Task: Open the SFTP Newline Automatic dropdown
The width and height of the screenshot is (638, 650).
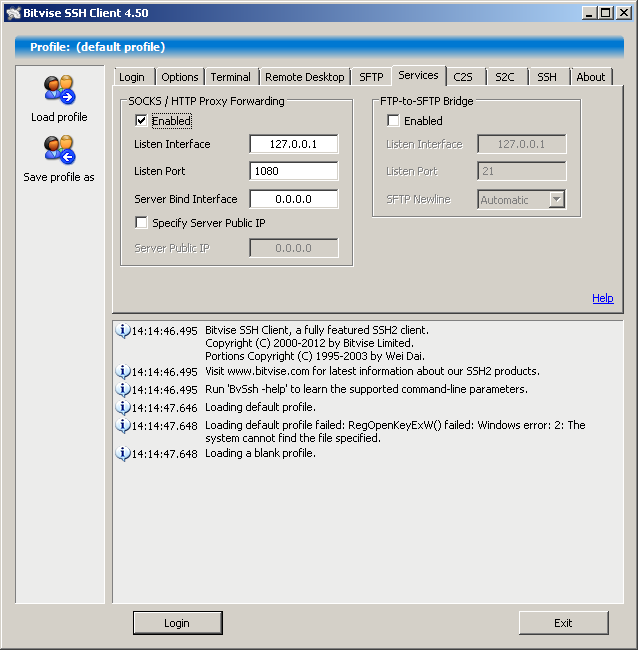Action: tap(557, 199)
